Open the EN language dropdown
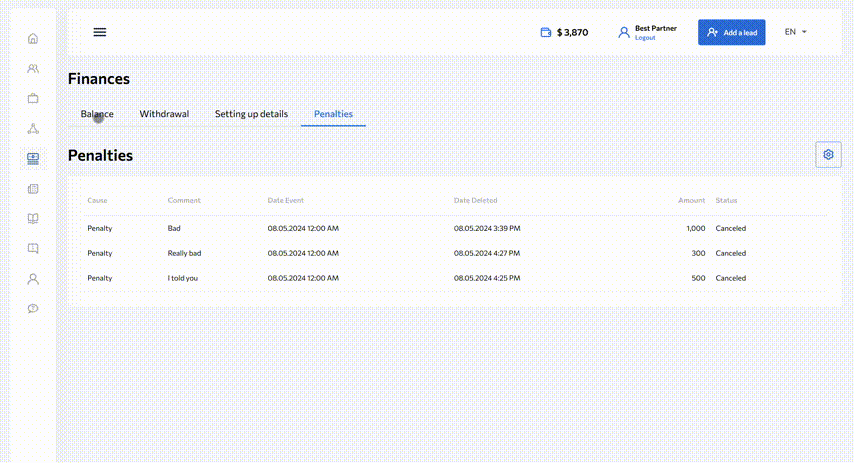The width and height of the screenshot is (854, 463). pos(796,32)
